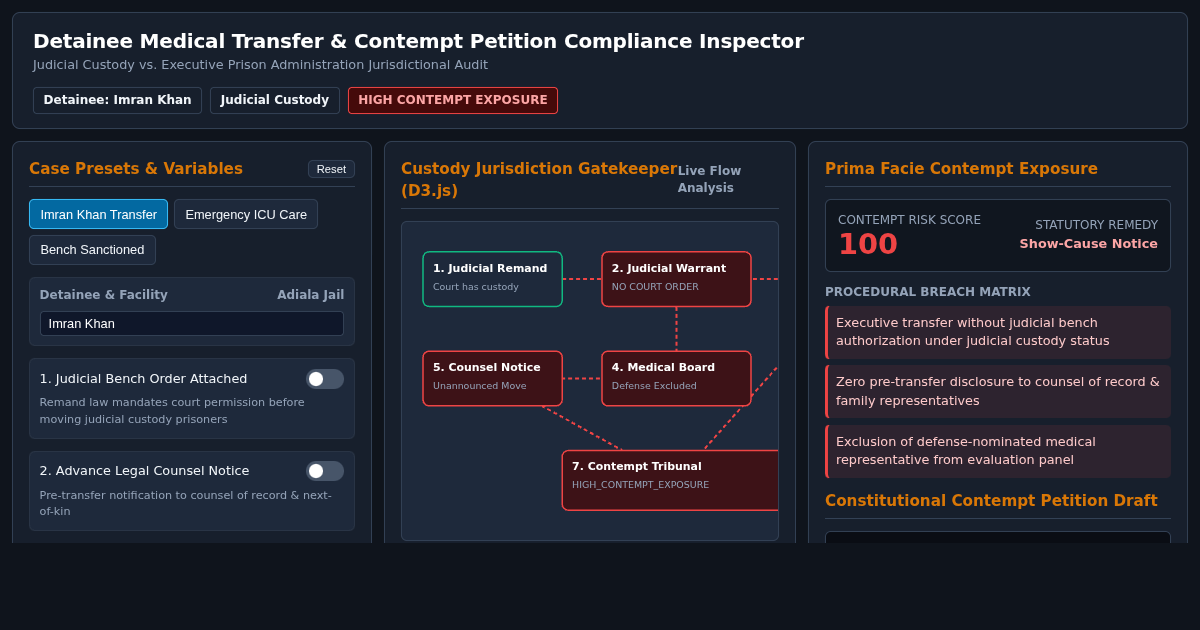Click the Detainee: Imran Khan badge
This screenshot has height=630, width=1200.
(x=117, y=100)
